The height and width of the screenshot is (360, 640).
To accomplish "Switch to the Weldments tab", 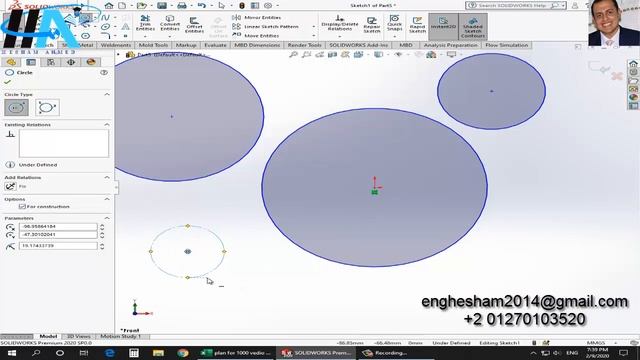I will click(x=116, y=45).
